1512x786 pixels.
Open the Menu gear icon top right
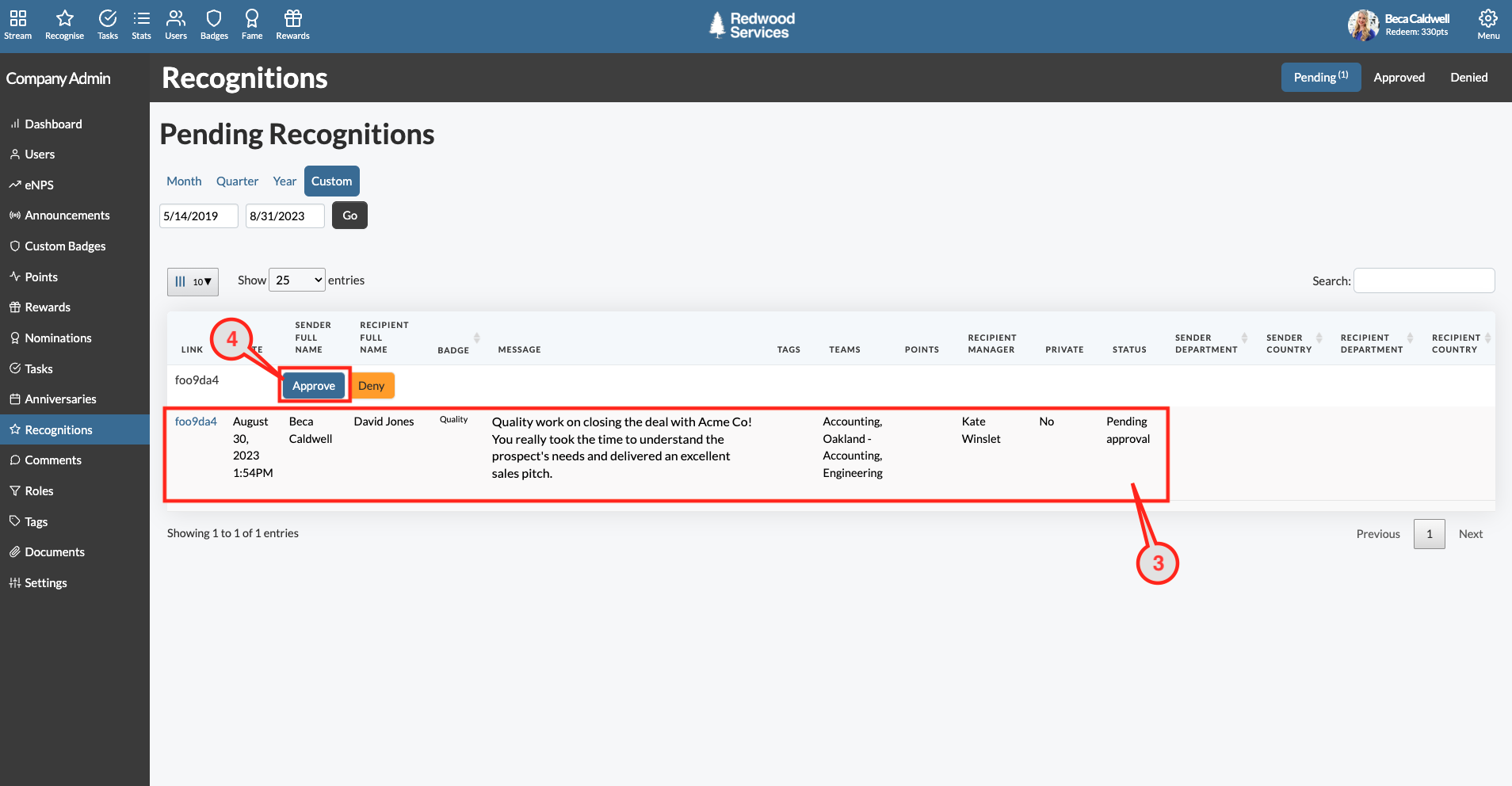point(1487,24)
